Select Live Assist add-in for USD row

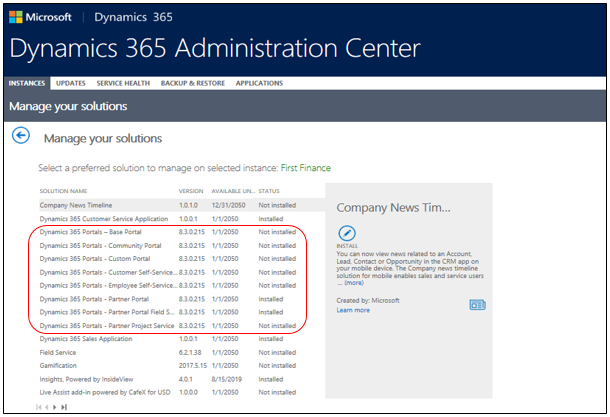coord(182,392)
